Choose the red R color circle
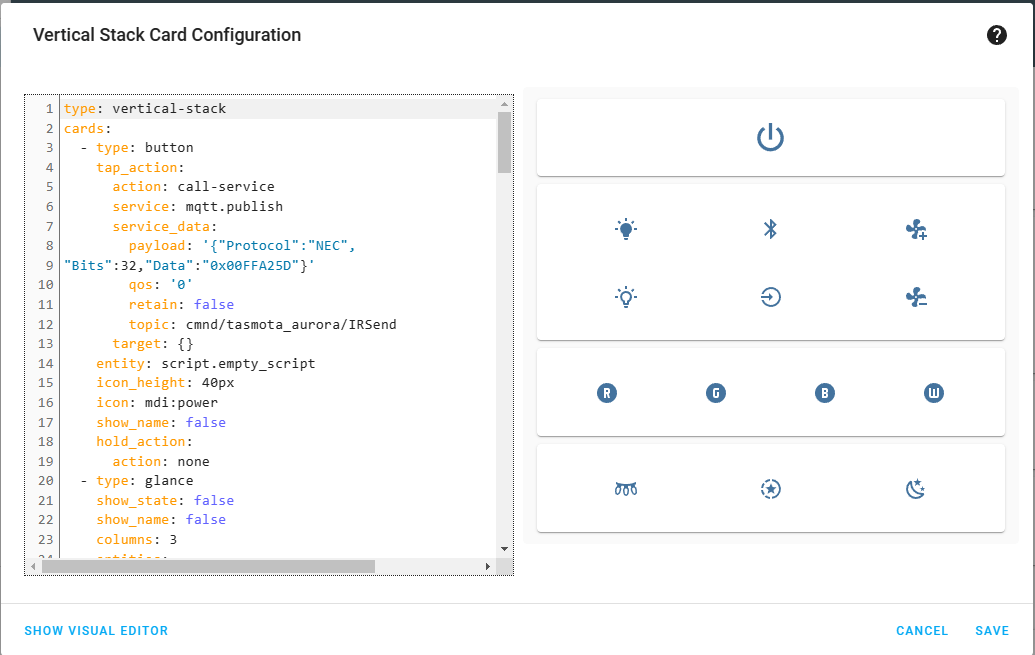1035x655 pixels. [606, 393]
